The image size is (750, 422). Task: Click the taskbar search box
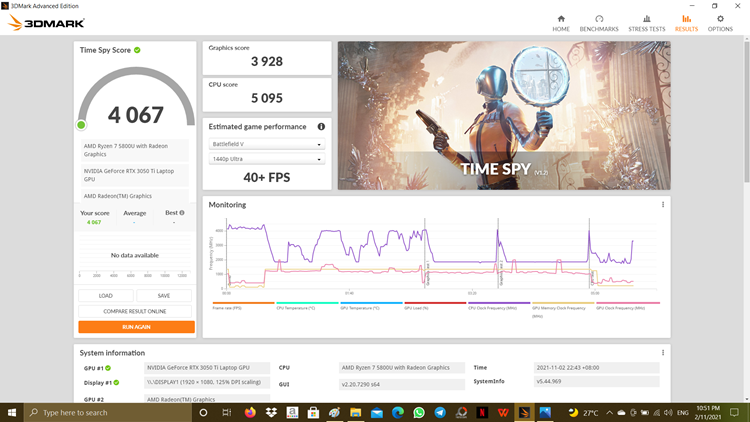107,412
